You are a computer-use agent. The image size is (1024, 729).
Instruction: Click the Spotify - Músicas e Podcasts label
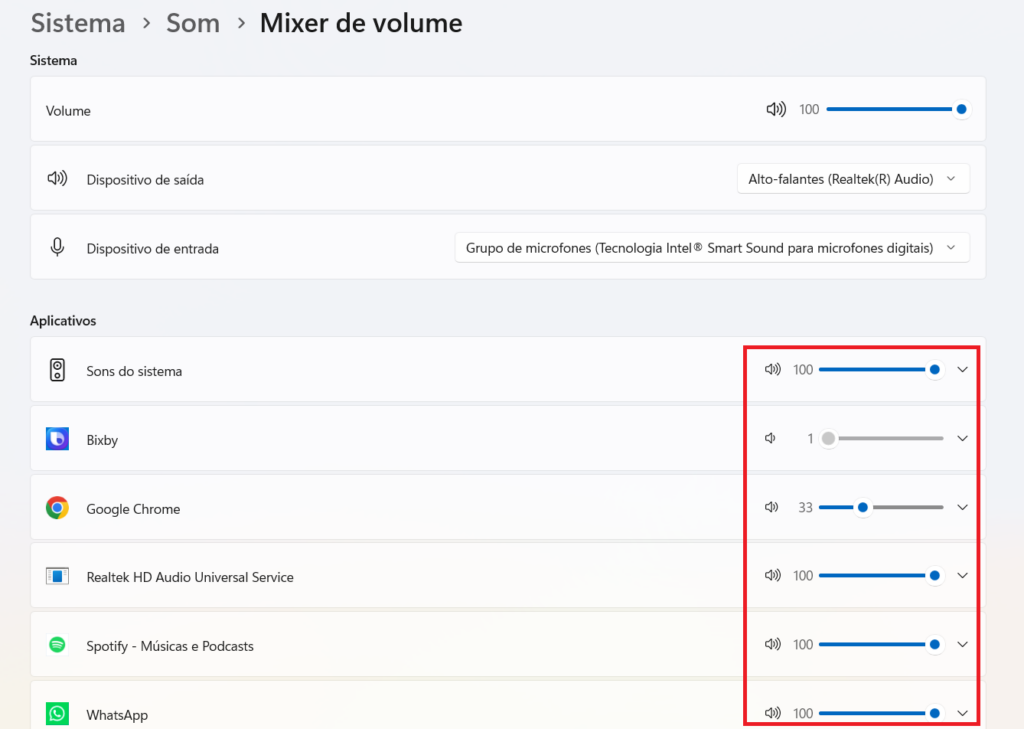coord(170,646)
